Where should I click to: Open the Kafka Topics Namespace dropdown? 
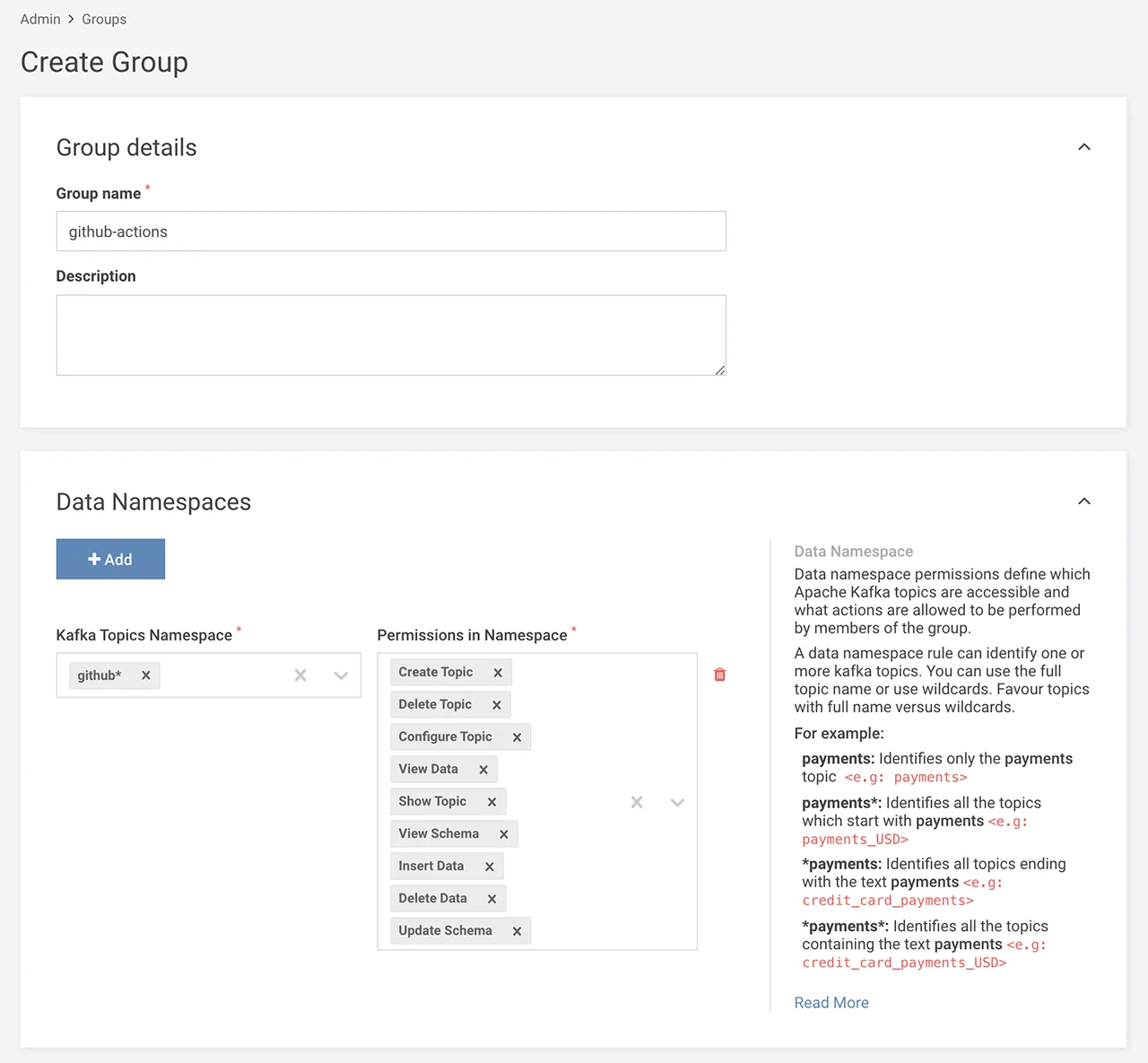pos(341,675)
